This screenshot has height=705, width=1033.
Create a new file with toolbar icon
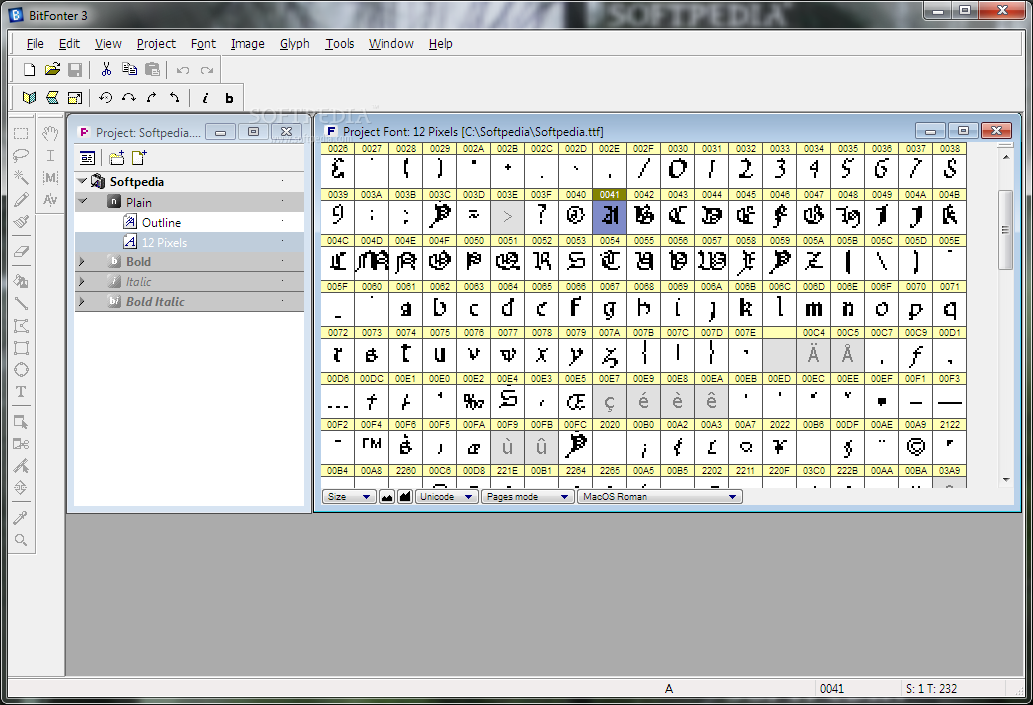29,70
